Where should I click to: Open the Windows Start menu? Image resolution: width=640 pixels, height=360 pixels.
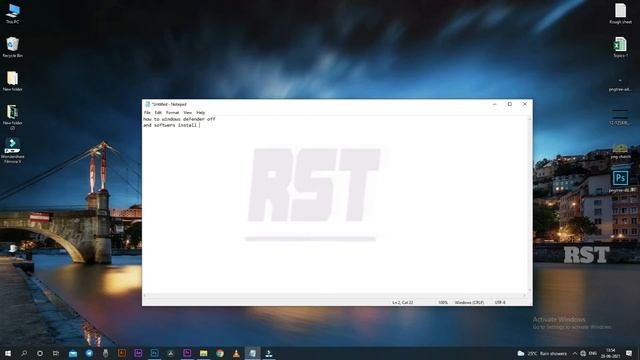click(x=7, y=353)
